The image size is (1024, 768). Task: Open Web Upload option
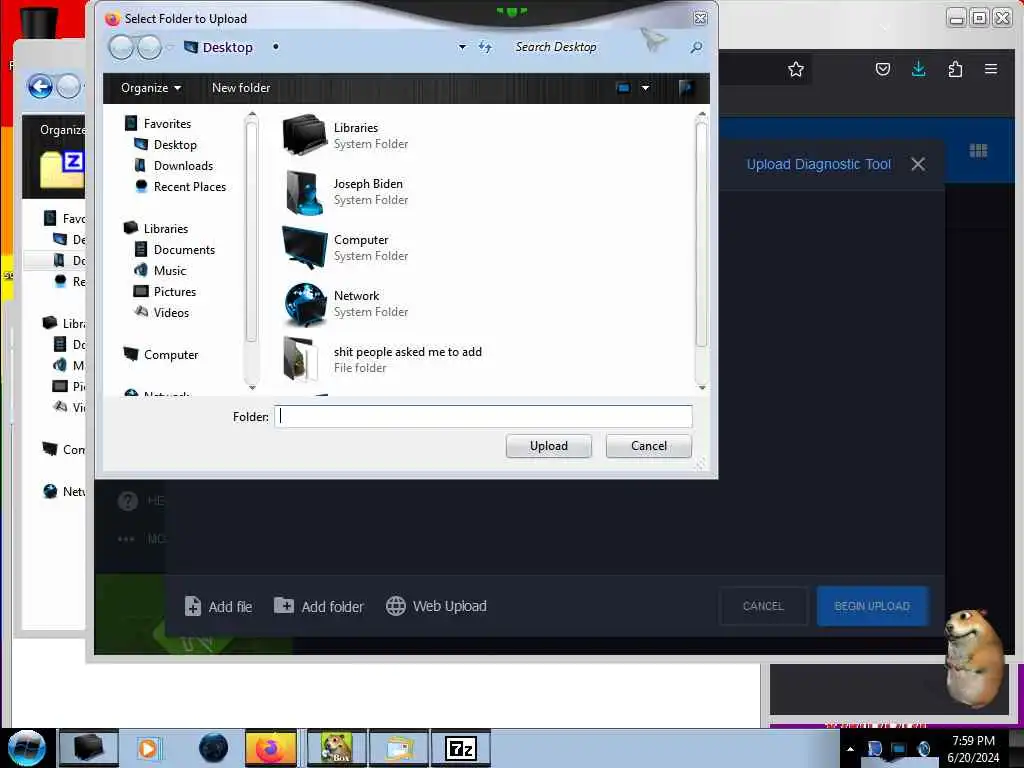coord(436,606)
